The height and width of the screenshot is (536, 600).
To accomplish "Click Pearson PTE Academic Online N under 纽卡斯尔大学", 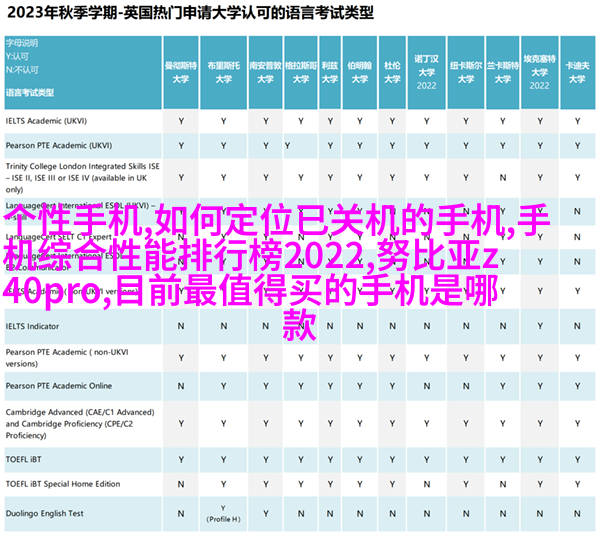I will [466, 386].
